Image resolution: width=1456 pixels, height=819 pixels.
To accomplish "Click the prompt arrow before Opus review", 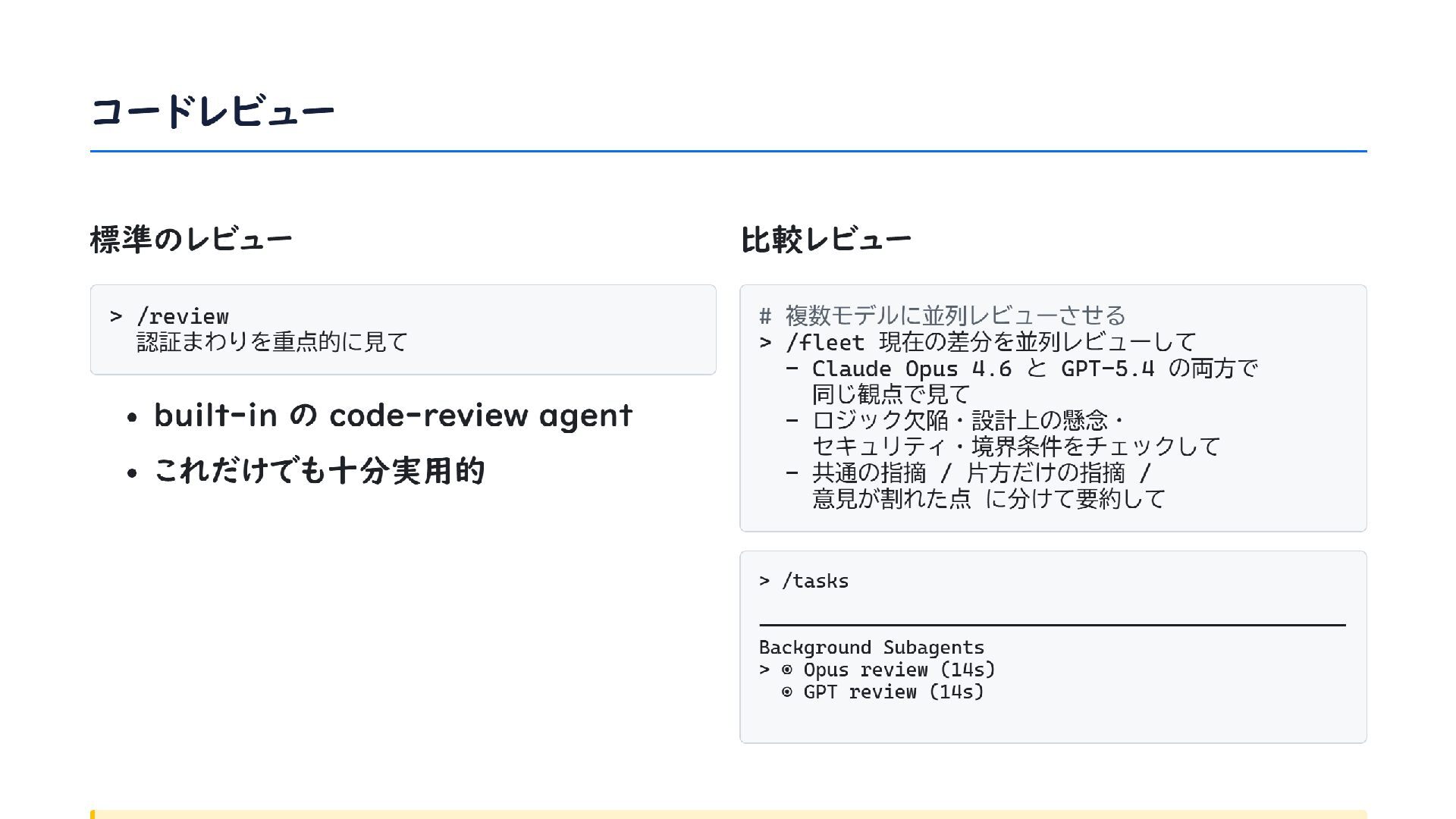I will pyautogui.click(x=764, y=670).
